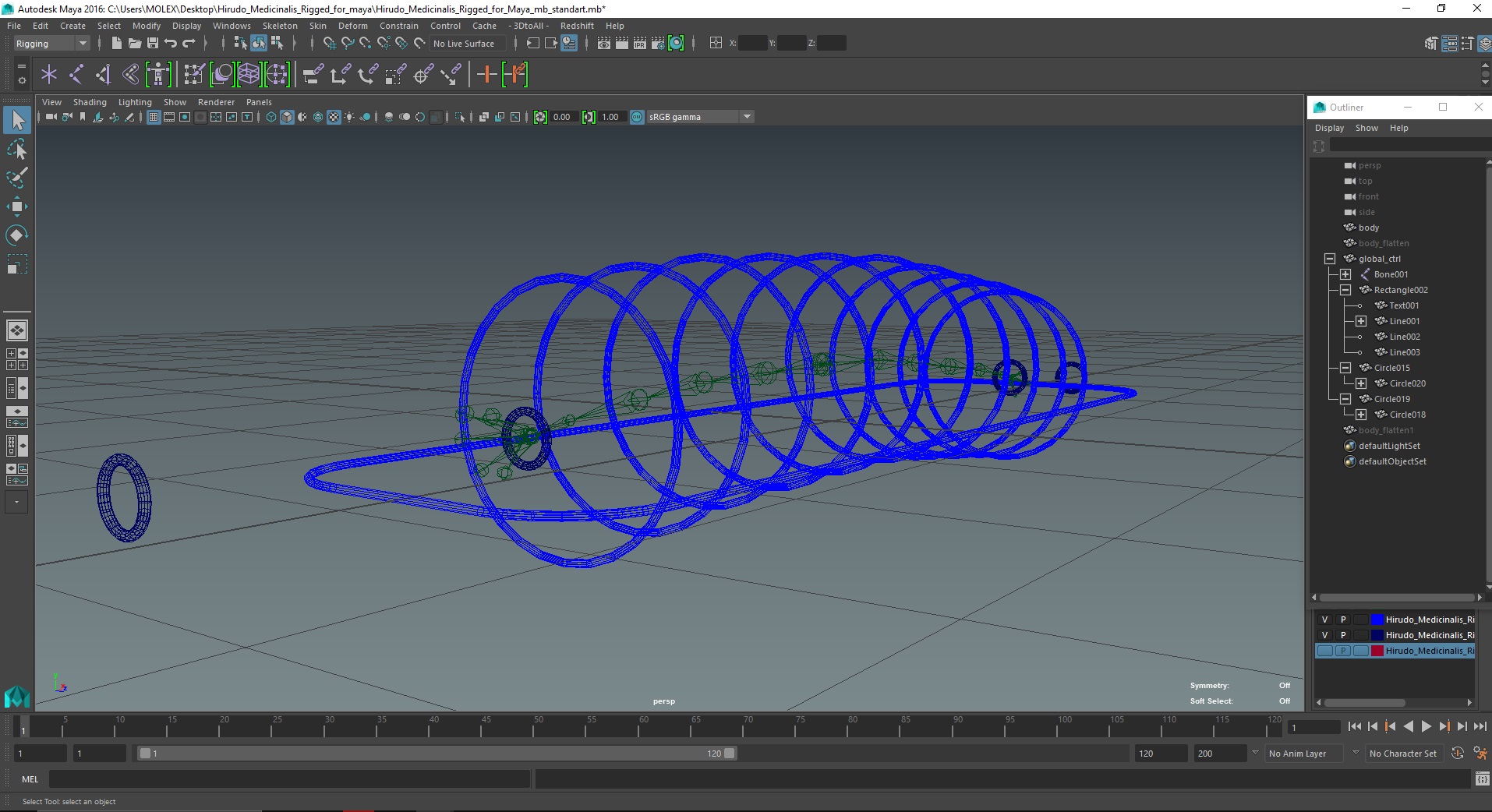Open the Skeleton menu
This screenshot has height=812, width=1492.
[x=280, y=26]
